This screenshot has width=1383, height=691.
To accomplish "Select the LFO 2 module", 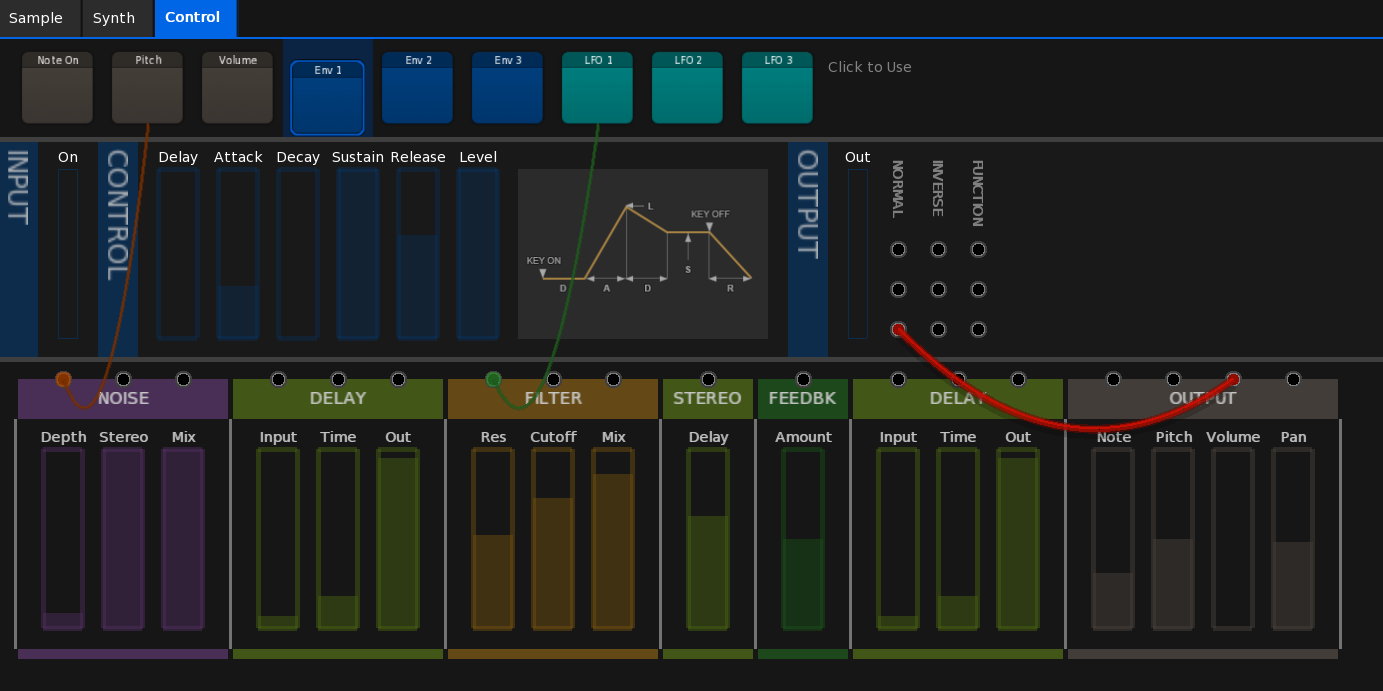I will click(x=687, y=88).
